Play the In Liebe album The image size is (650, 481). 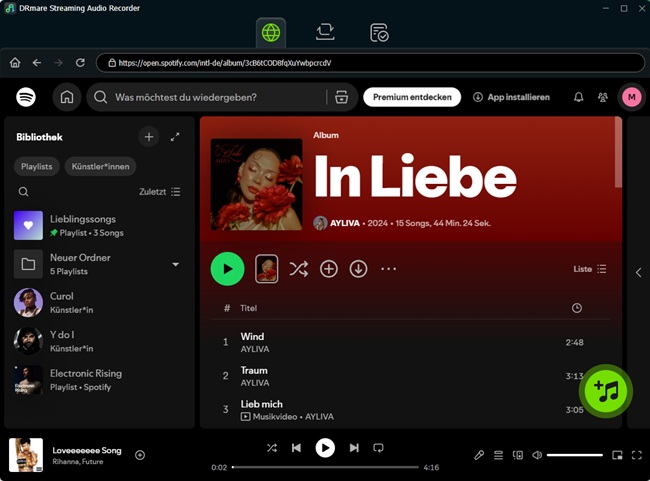click(x=227, y=269)
